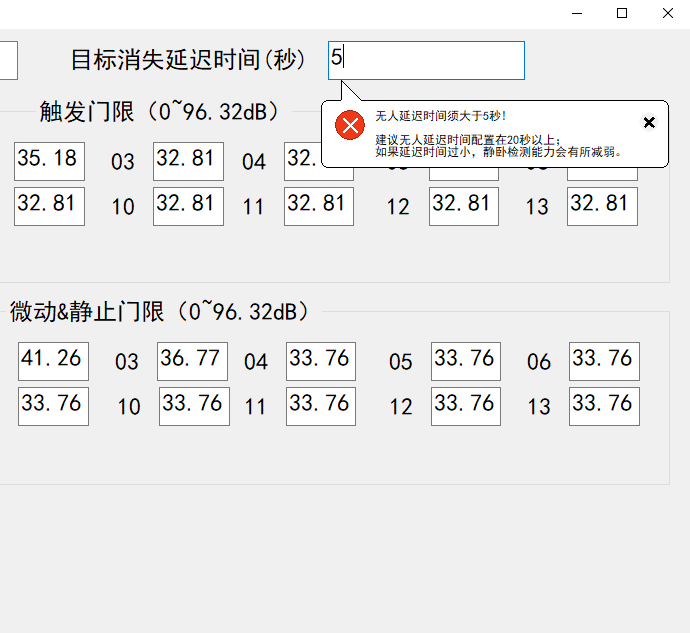Image resolution: width=690 pixels, height=633 pixels.
Task: Focus trigger threshold field for gate 10
Action: [x=188, y=206]
